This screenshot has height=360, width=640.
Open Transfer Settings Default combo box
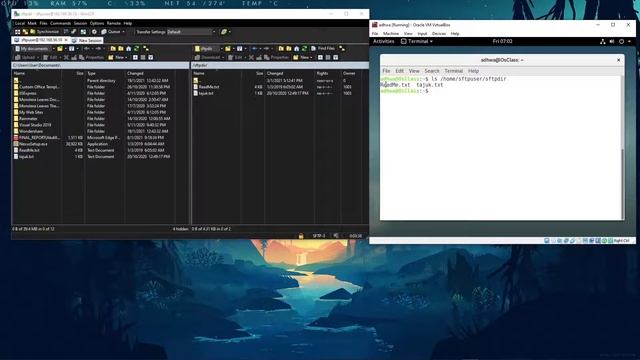[x=191, y=31]
